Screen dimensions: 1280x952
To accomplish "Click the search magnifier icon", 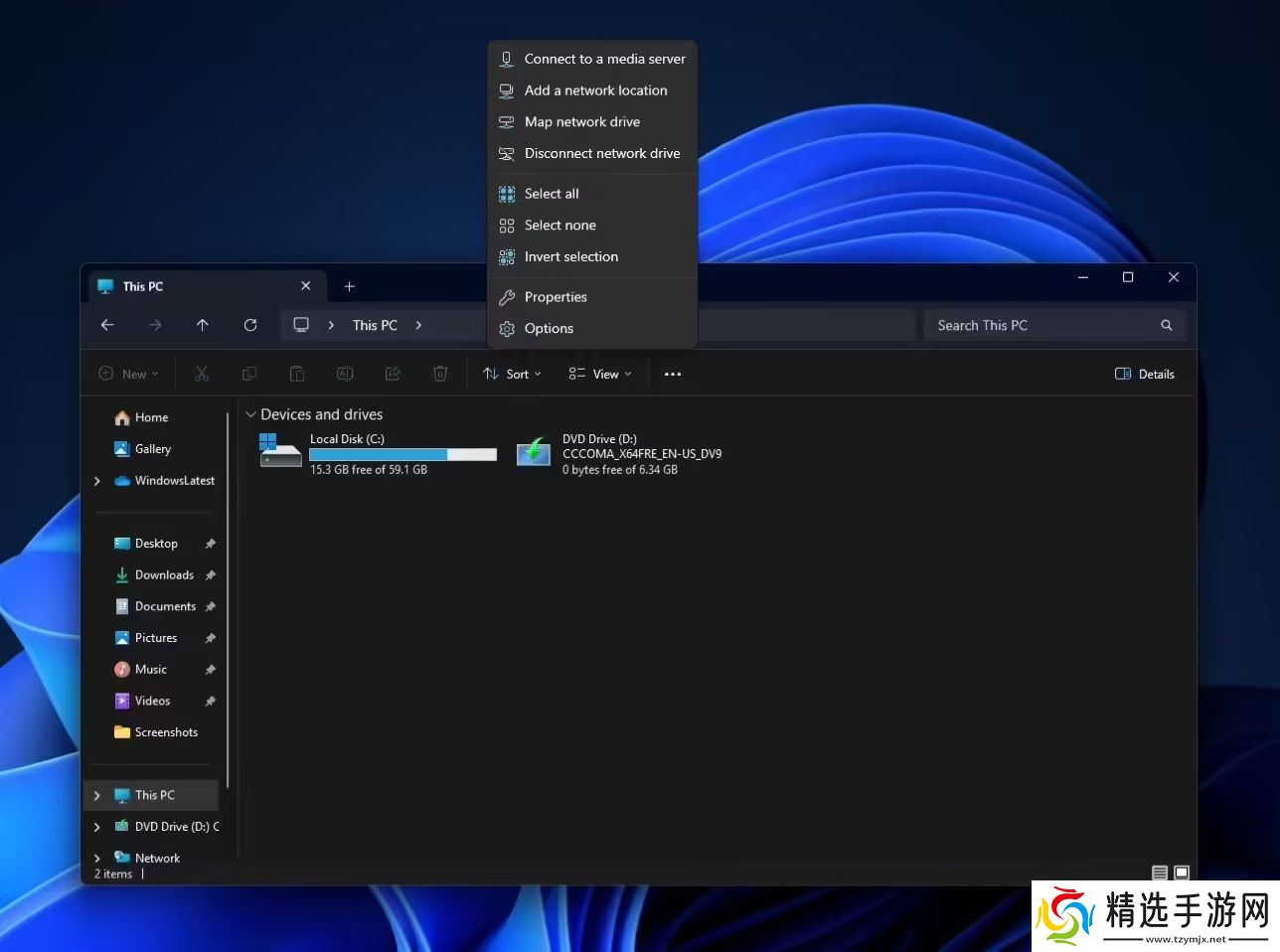I will (1167, 325).
